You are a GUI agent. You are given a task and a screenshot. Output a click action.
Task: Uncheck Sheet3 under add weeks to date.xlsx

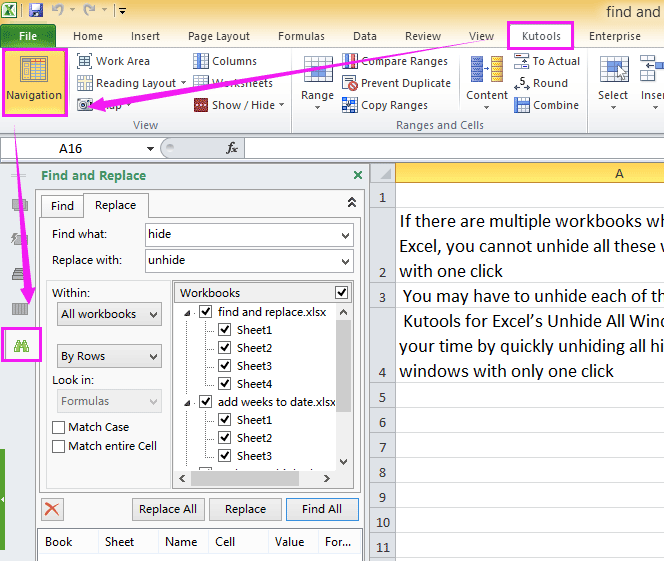coord(224,456)
